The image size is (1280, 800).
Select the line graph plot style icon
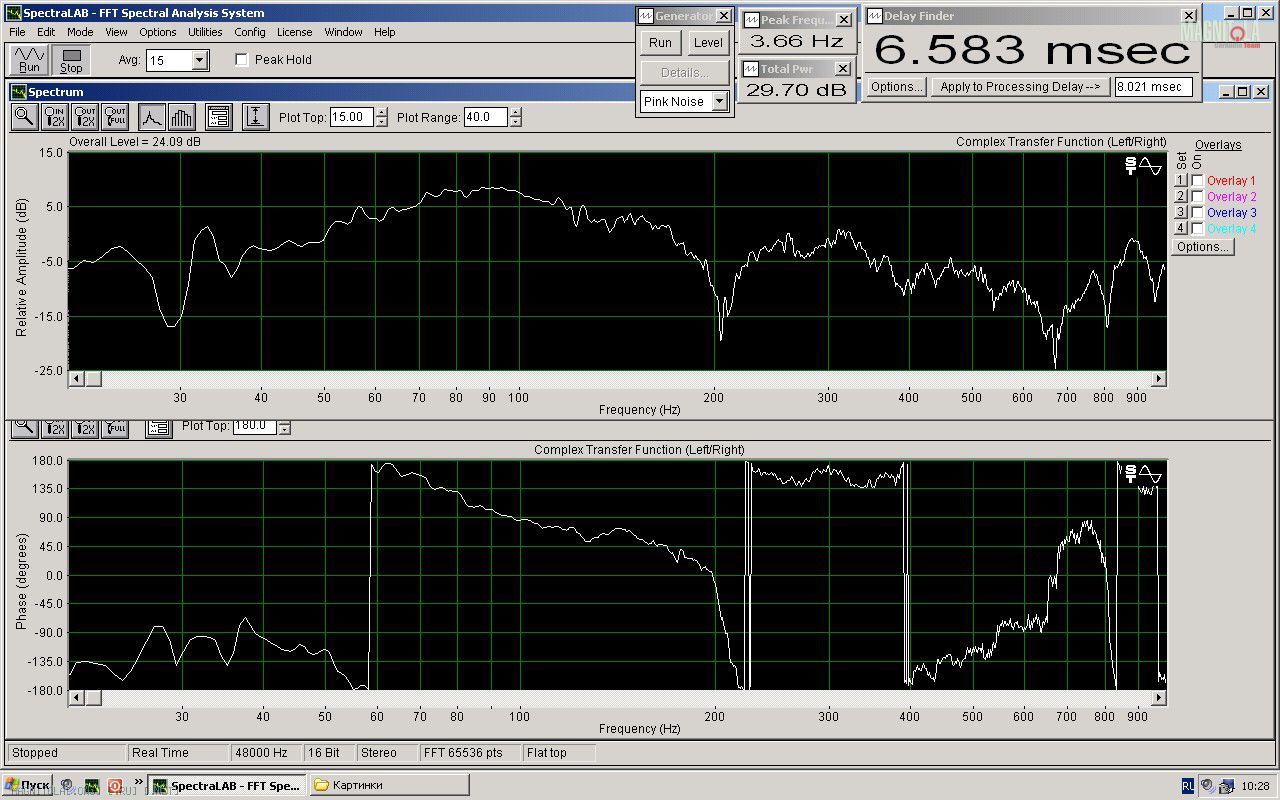151,117
